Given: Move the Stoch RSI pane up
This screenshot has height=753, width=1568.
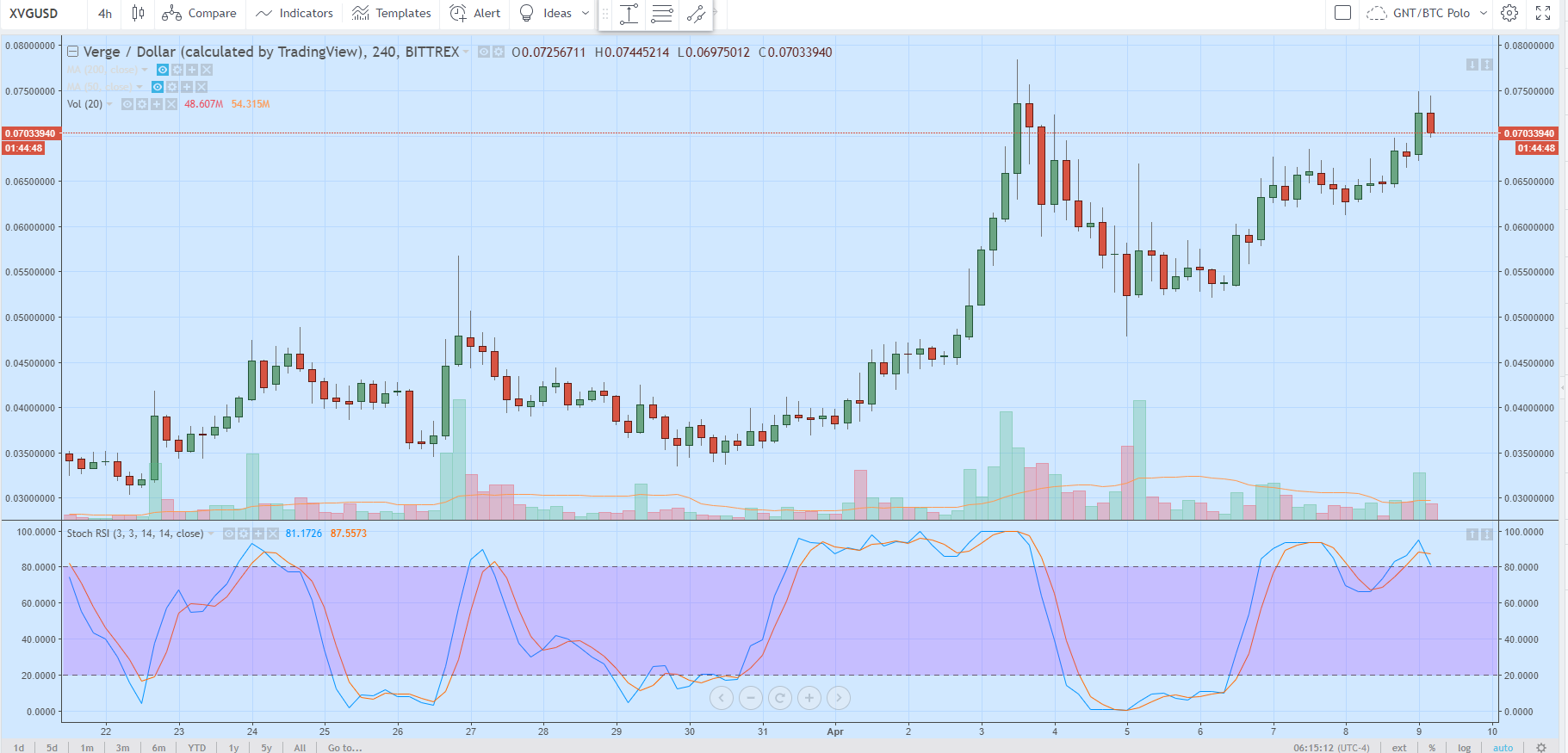Looking at the screenshot, I should [1472, 534].
